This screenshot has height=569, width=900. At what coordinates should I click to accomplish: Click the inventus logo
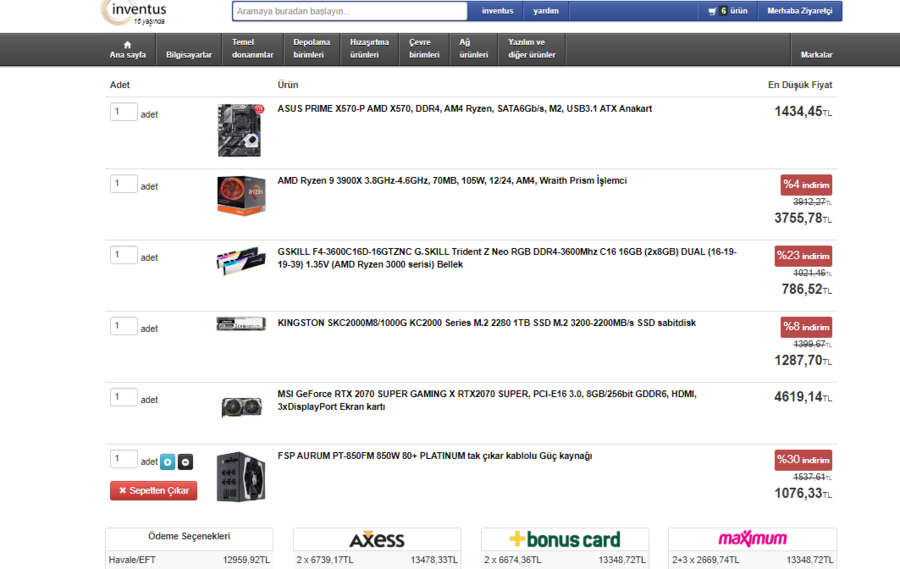tap(134, 13)
